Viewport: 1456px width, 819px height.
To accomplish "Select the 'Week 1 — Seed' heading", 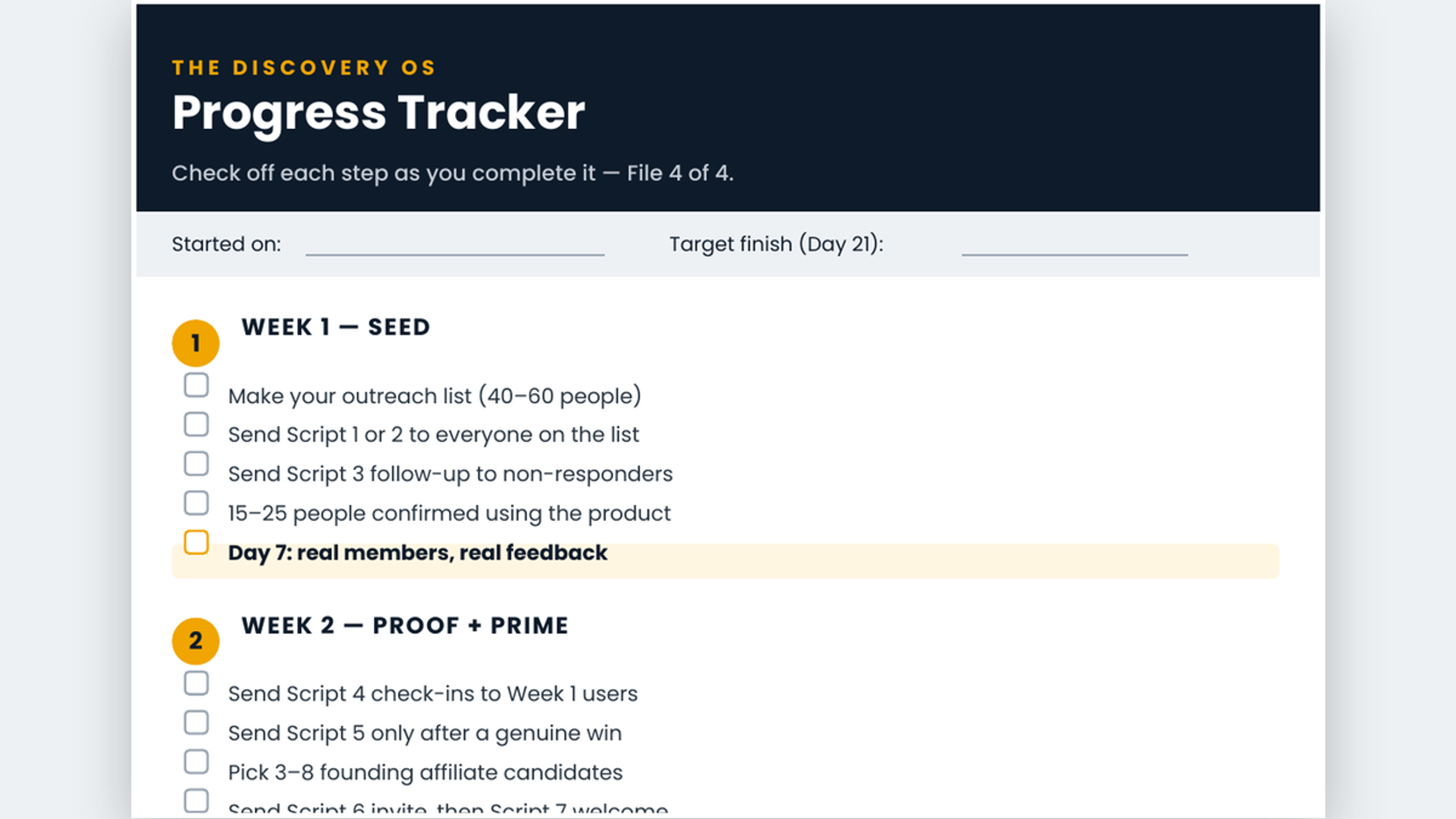I will coord(336,327).
